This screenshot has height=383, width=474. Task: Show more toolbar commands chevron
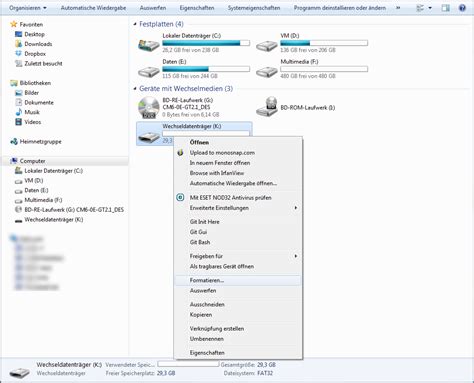[398, 8]
